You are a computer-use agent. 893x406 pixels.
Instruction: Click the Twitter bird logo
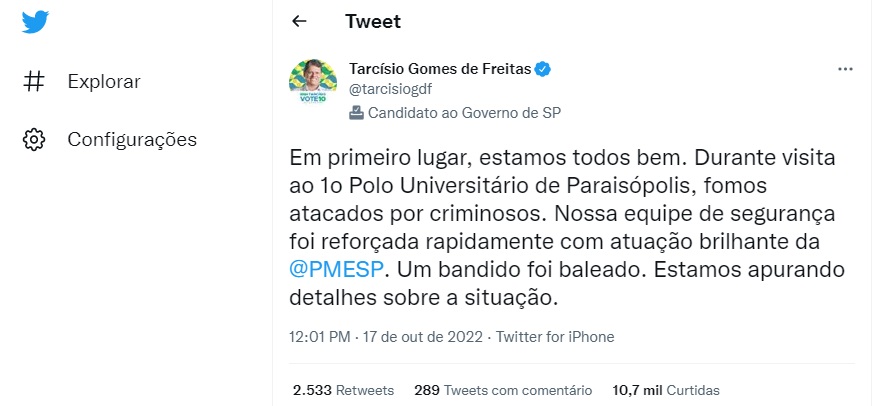(36, 22)
